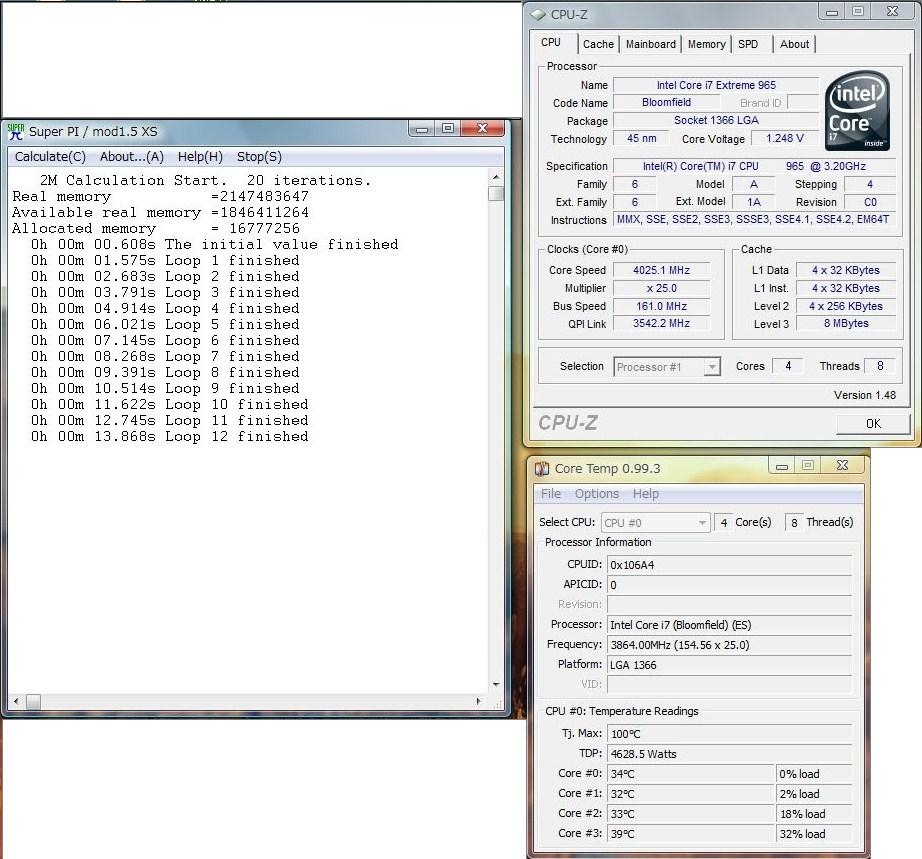Open the SPD tab in CPU-Z

click(x=748, y=44)
